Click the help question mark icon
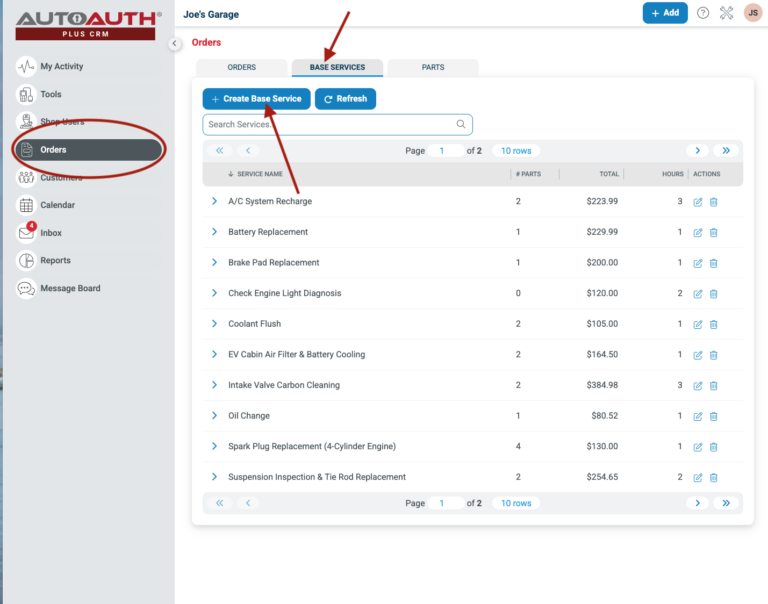768x604 pixels. point(703,13)
